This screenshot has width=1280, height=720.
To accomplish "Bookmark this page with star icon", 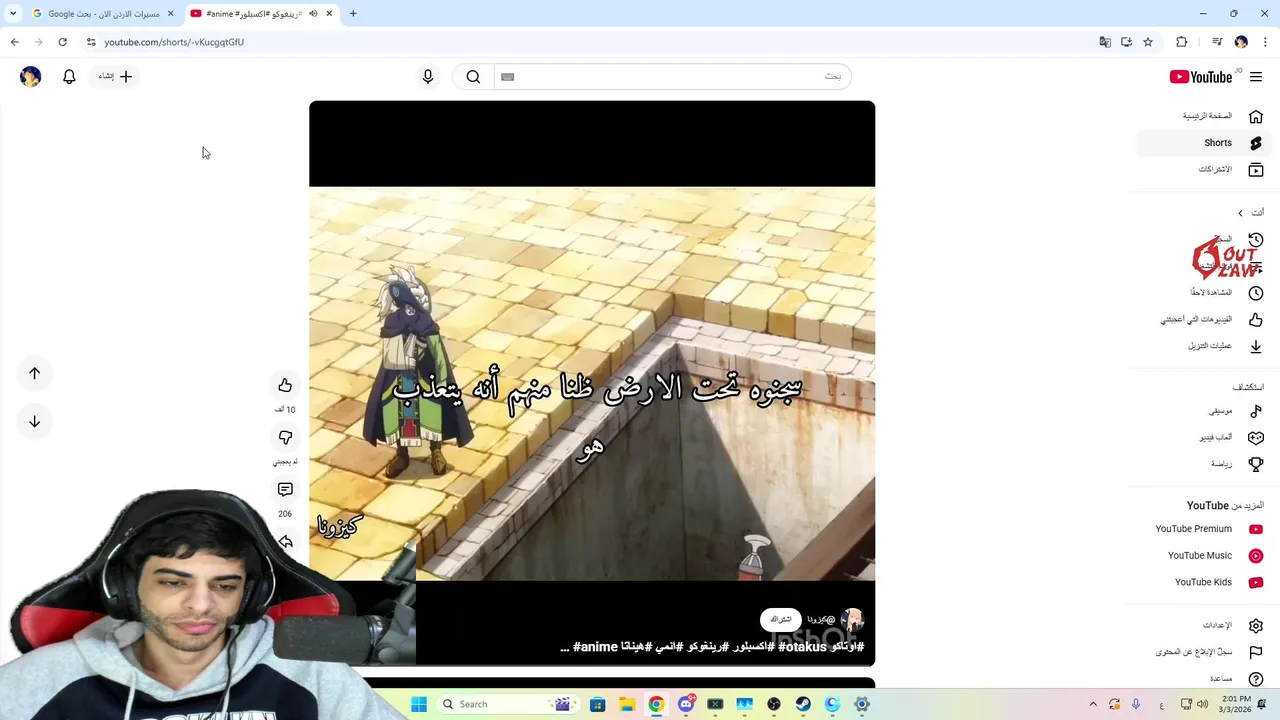I will tap(1148, 42).
